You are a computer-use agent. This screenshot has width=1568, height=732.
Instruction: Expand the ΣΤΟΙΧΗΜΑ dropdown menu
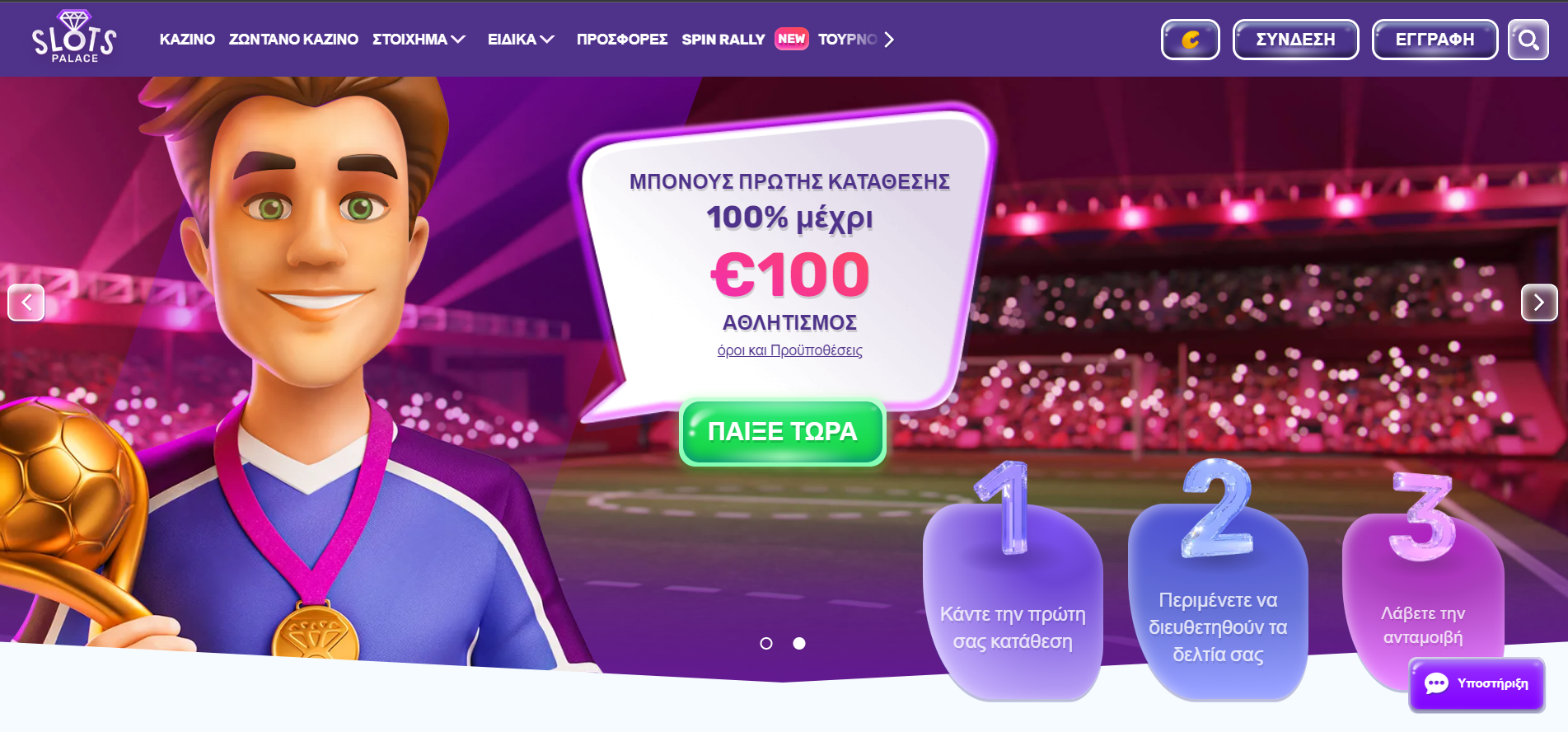tap(419, 40)
